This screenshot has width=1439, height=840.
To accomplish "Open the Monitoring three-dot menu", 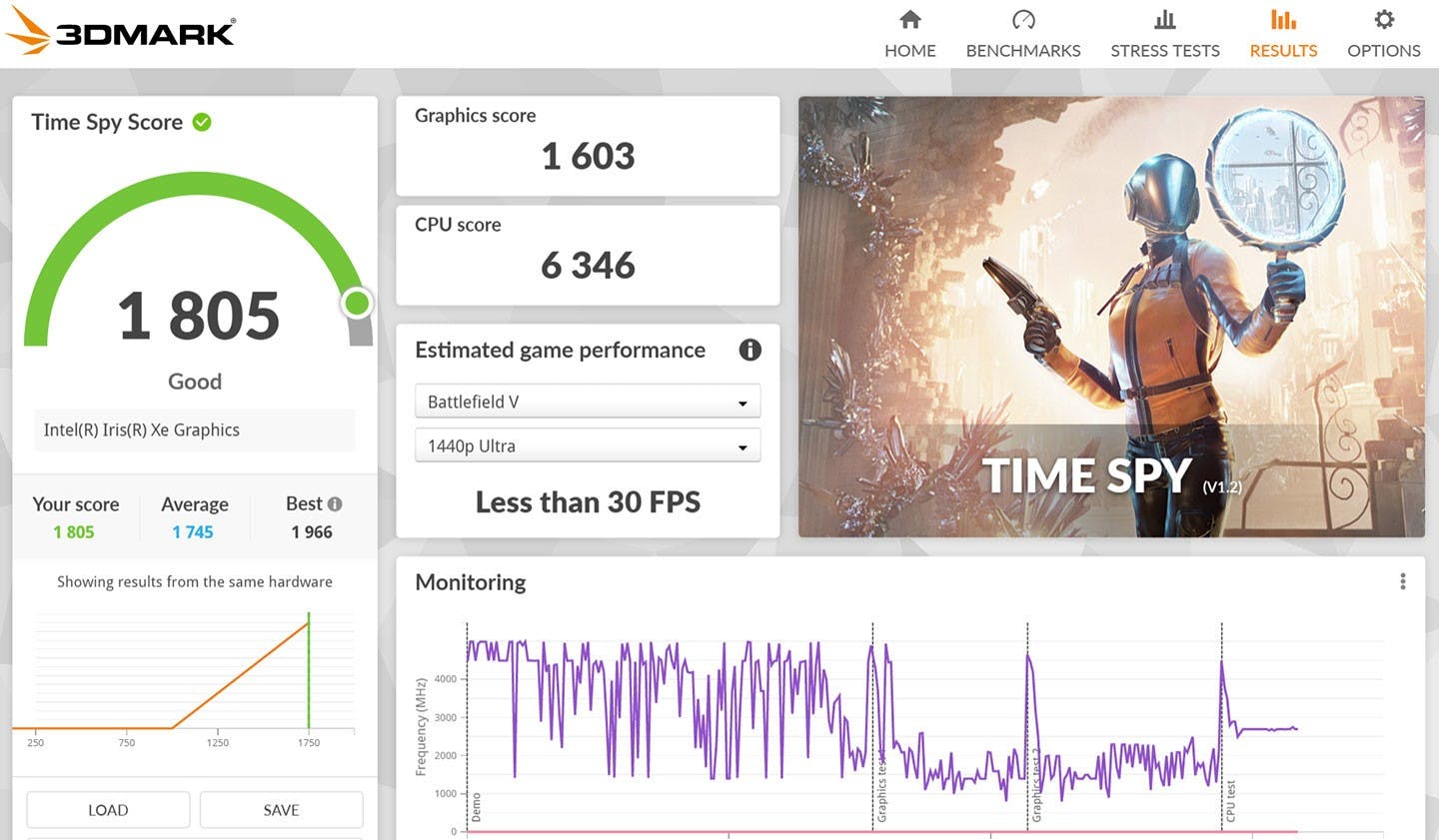I will 1403,581.
